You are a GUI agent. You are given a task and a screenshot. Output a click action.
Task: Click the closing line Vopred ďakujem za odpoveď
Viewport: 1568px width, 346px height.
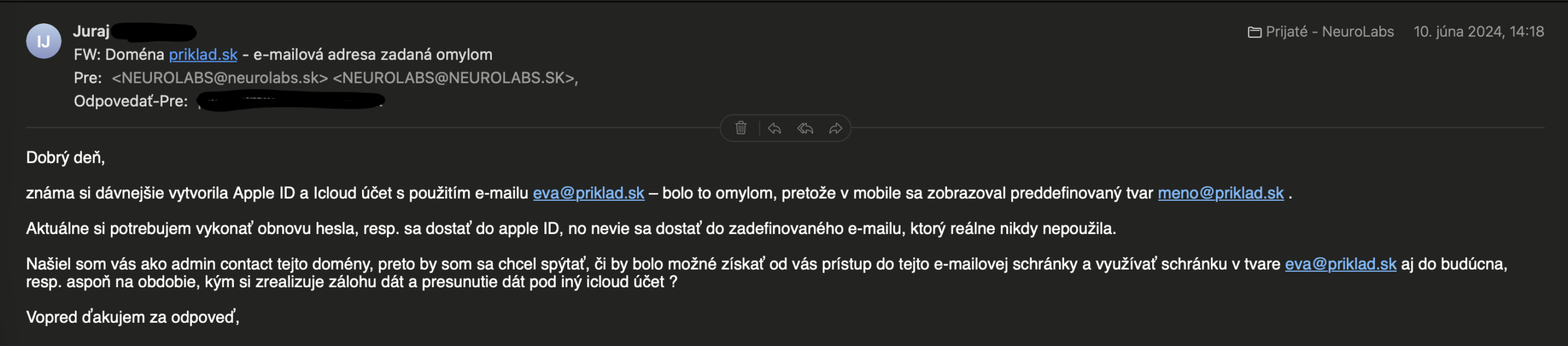(x=132, y=317)
